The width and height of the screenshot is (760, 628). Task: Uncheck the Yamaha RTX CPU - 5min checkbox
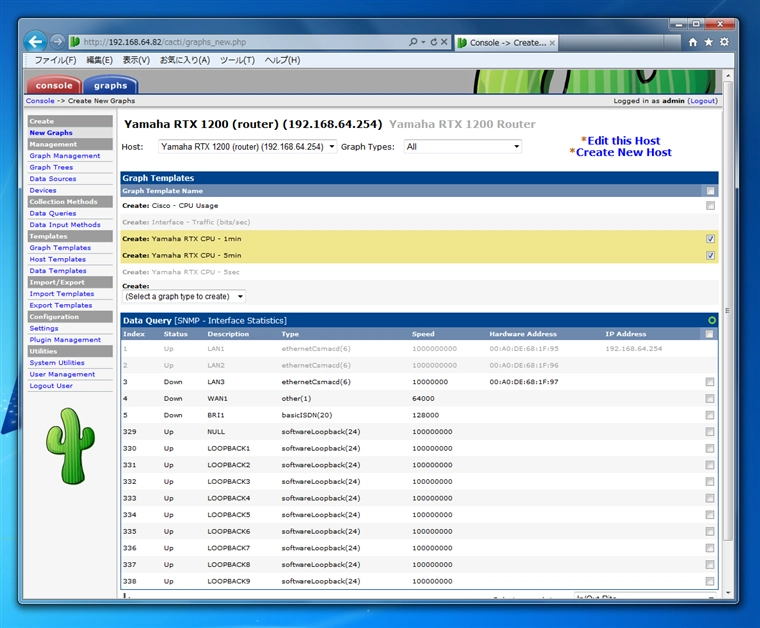[x=710, y=255]
